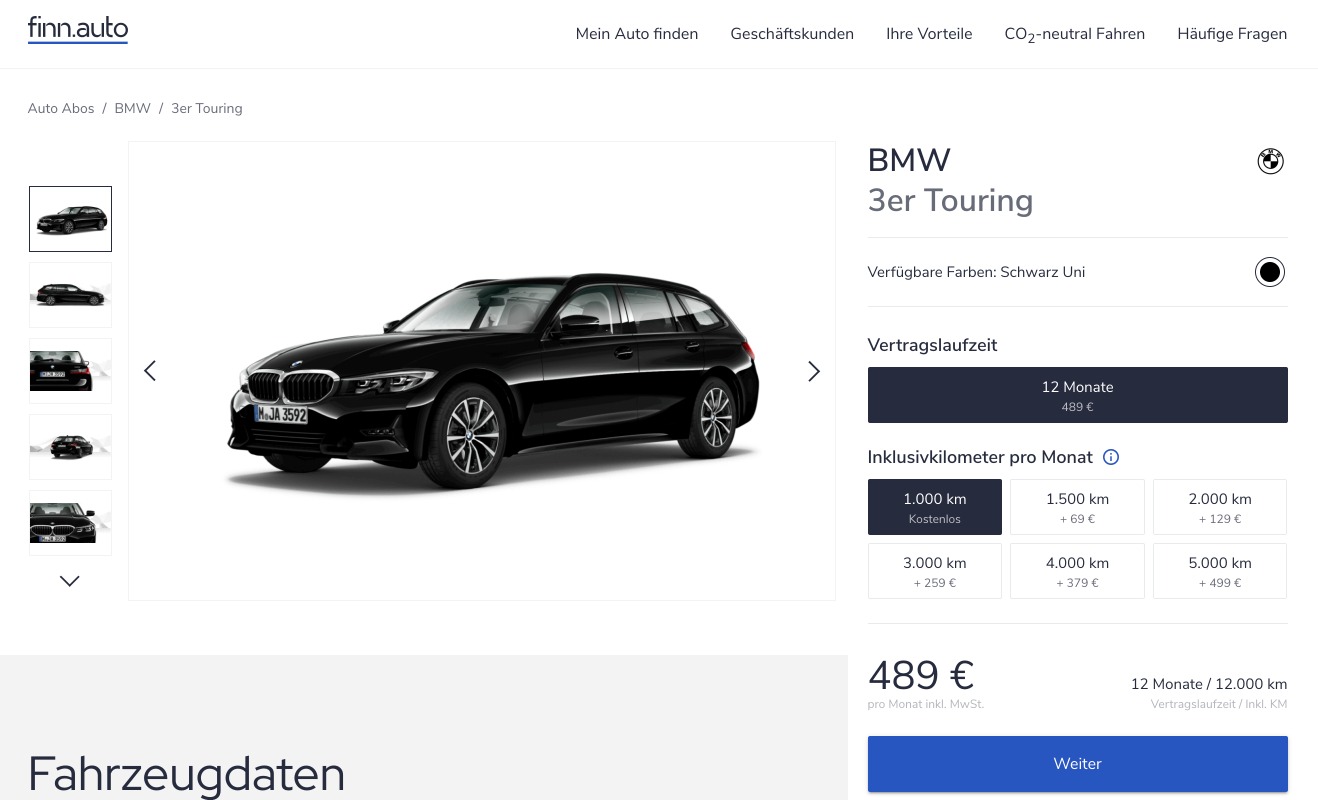Image resolution: width=1318 pixels, height=800 pixels.
Task: Click the finn.auto logo
Action: (x=78, y=30)
